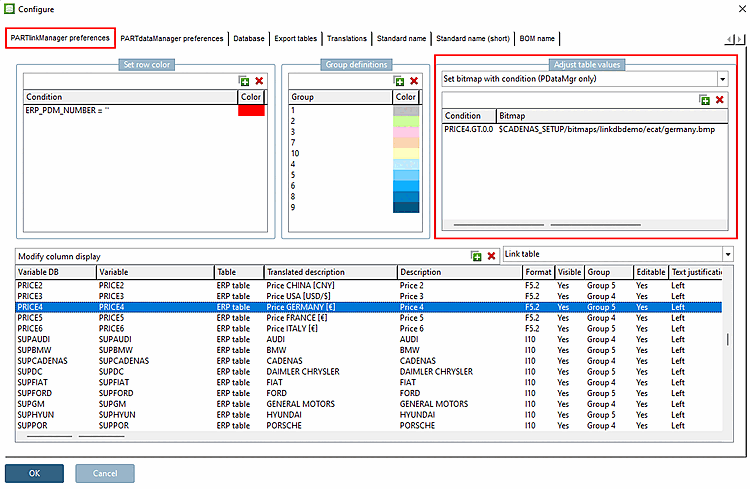Add new row color condition

tap(244, 81)
